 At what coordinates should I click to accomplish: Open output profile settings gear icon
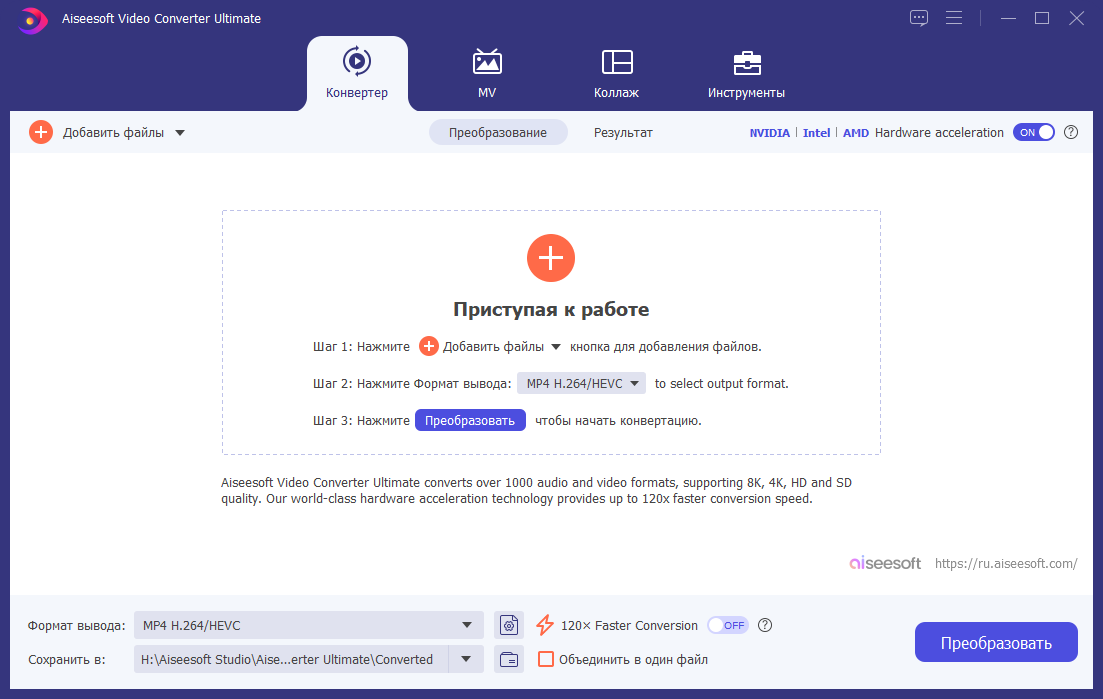[509, 625]
